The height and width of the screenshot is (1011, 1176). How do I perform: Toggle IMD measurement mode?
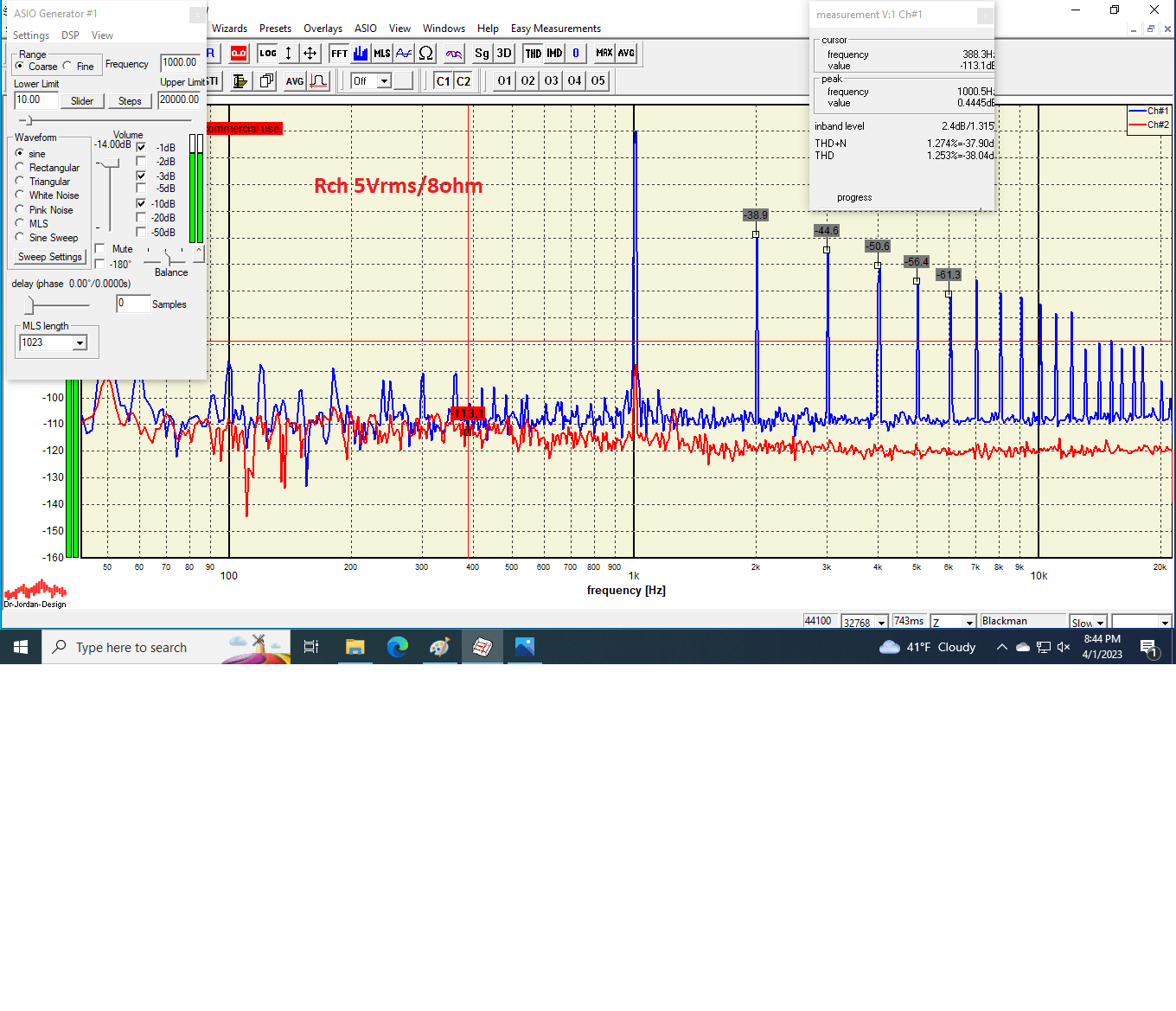coord(554,54)
